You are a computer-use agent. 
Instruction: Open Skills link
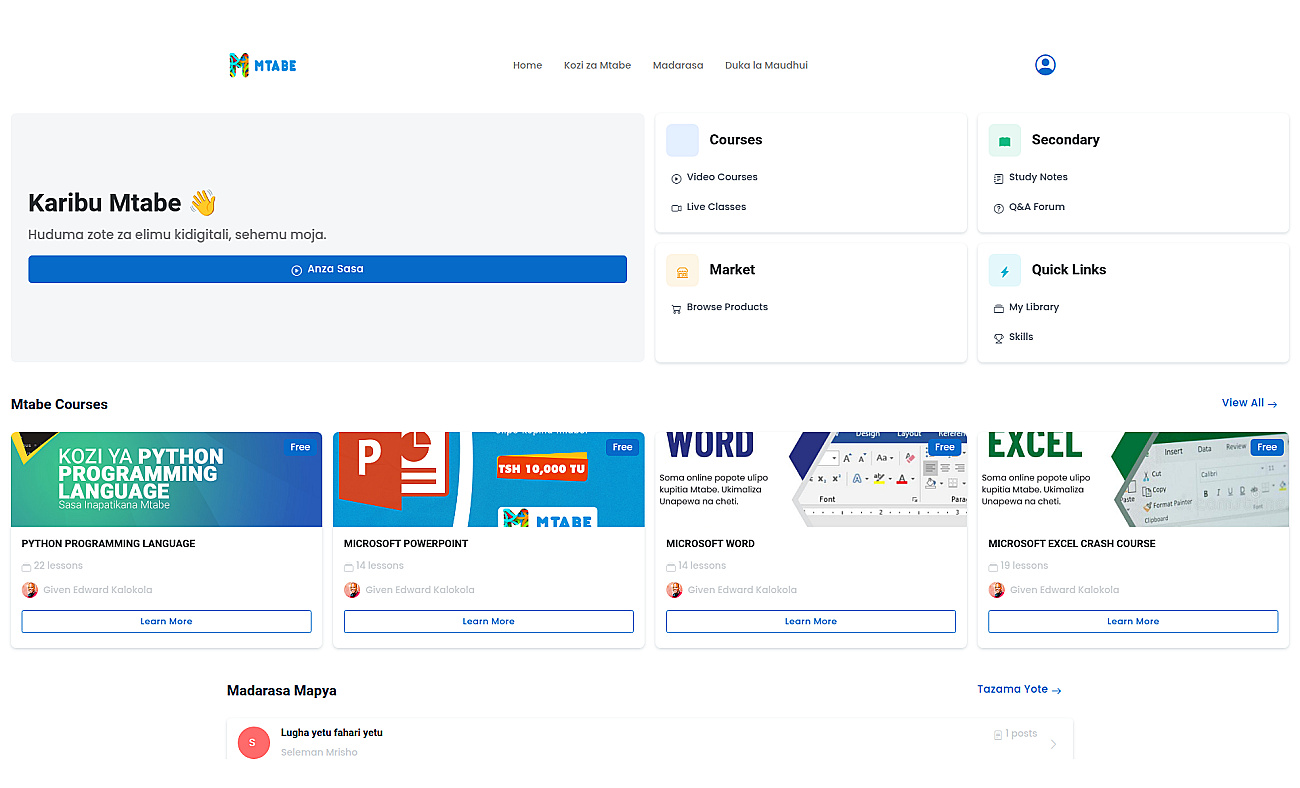(1021, 337)
